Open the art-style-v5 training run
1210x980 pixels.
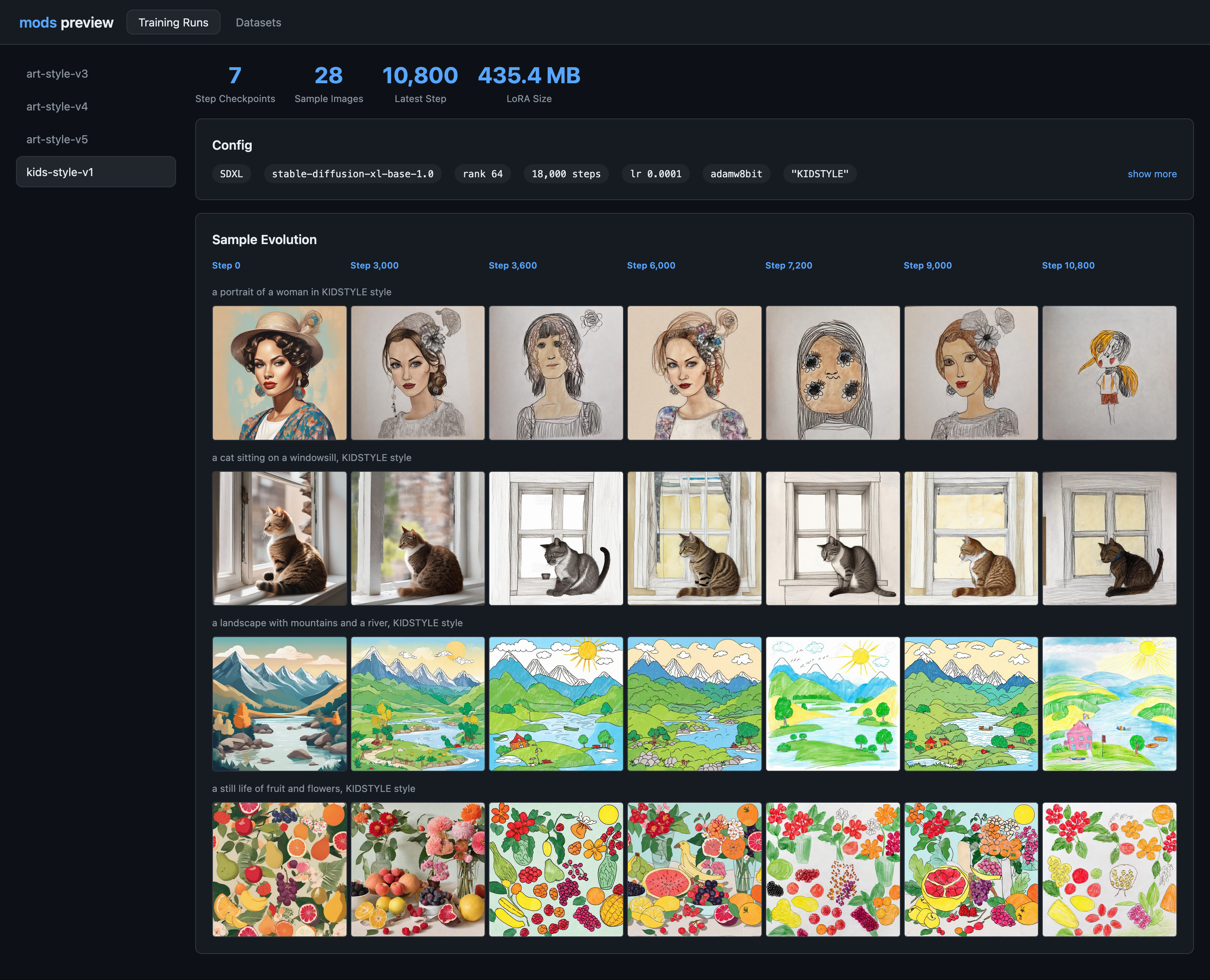(57, 139)
